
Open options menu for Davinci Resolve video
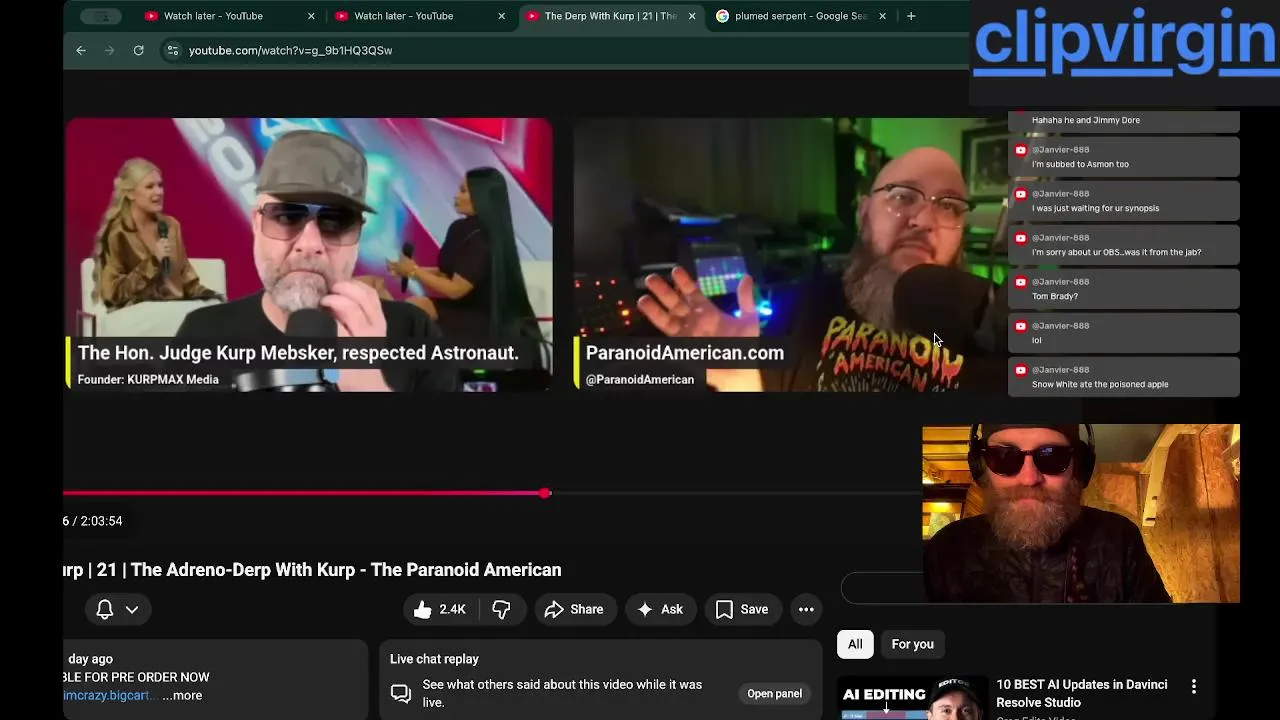(x=1193, y=686)
